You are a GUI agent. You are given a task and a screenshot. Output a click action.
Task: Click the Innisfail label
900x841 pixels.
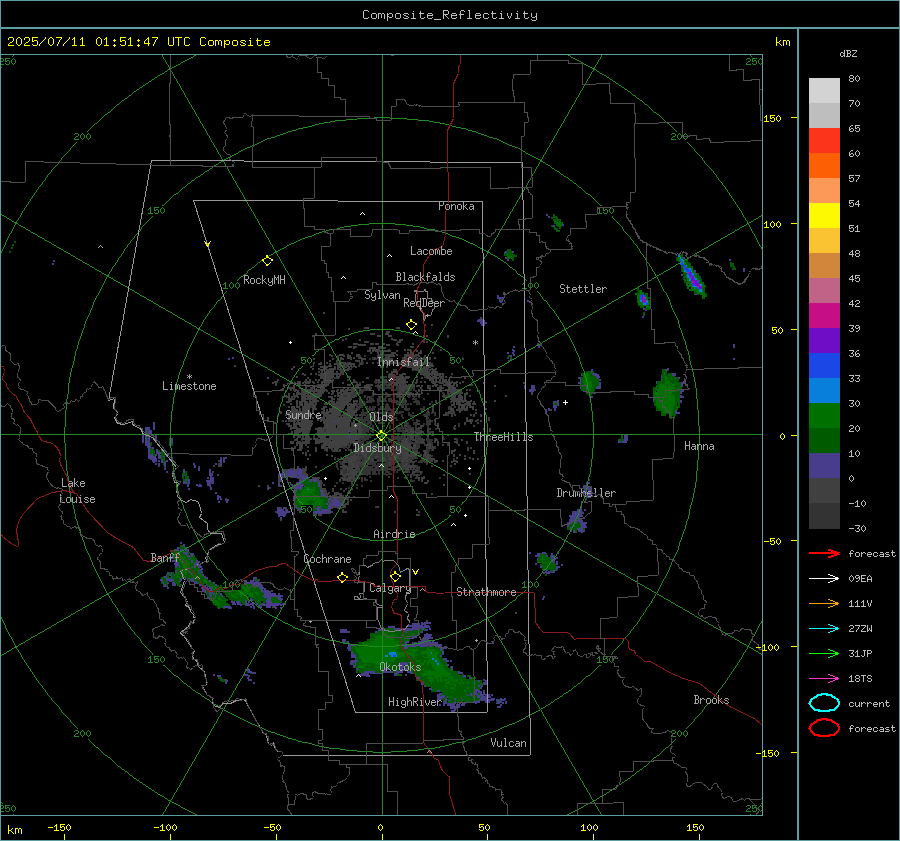click(x=403, y=362)
